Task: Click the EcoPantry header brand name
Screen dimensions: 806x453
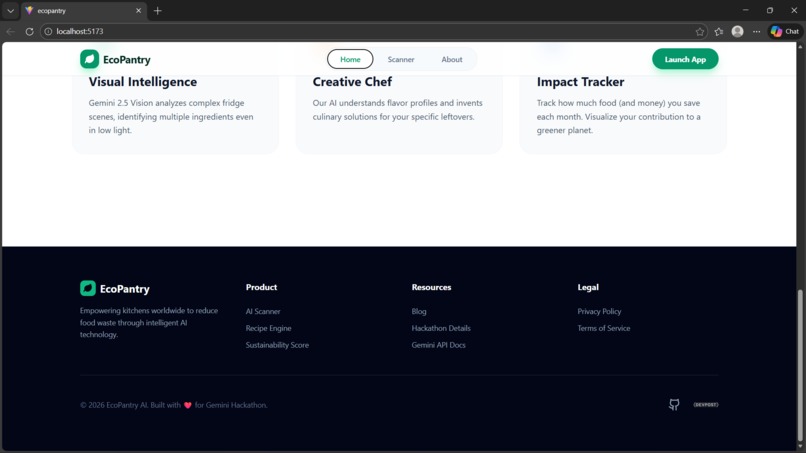Action: point(126,60)
